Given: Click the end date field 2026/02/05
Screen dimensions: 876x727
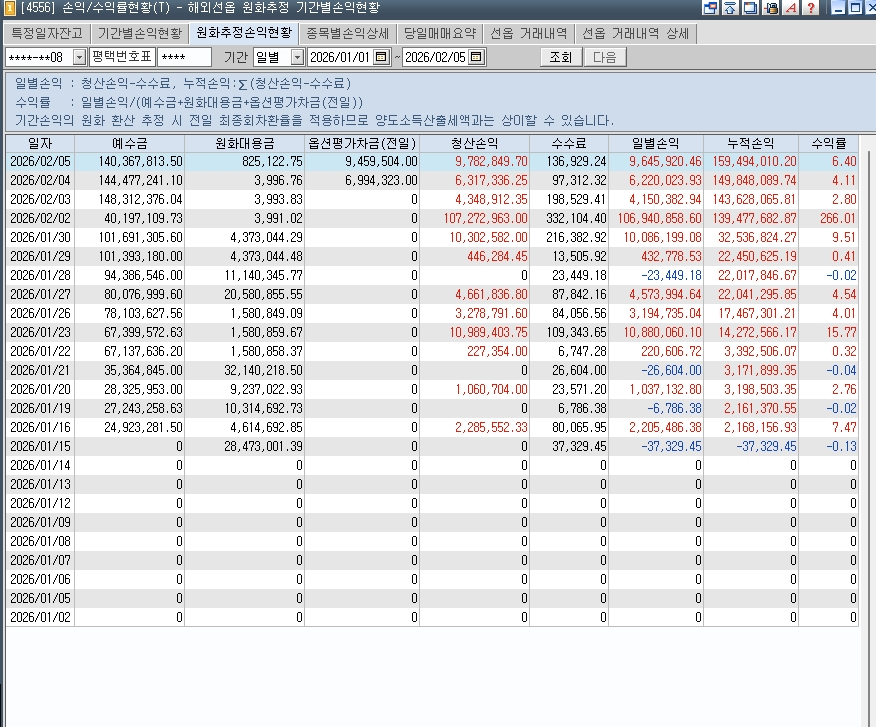Looking at the screenshot, I should (435, 57).
